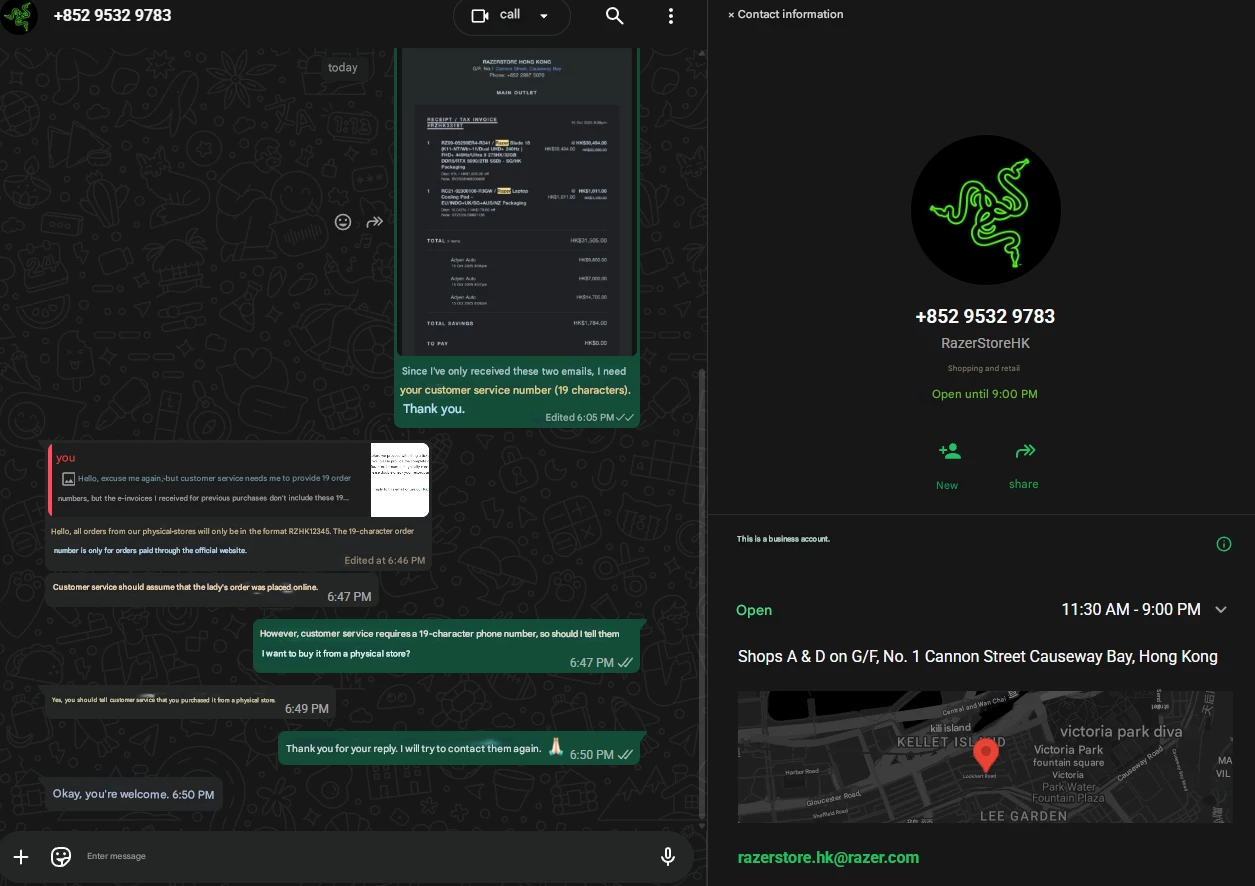Open the chat menu three dots
1255x886 pixels.
[x=671, y=16]
